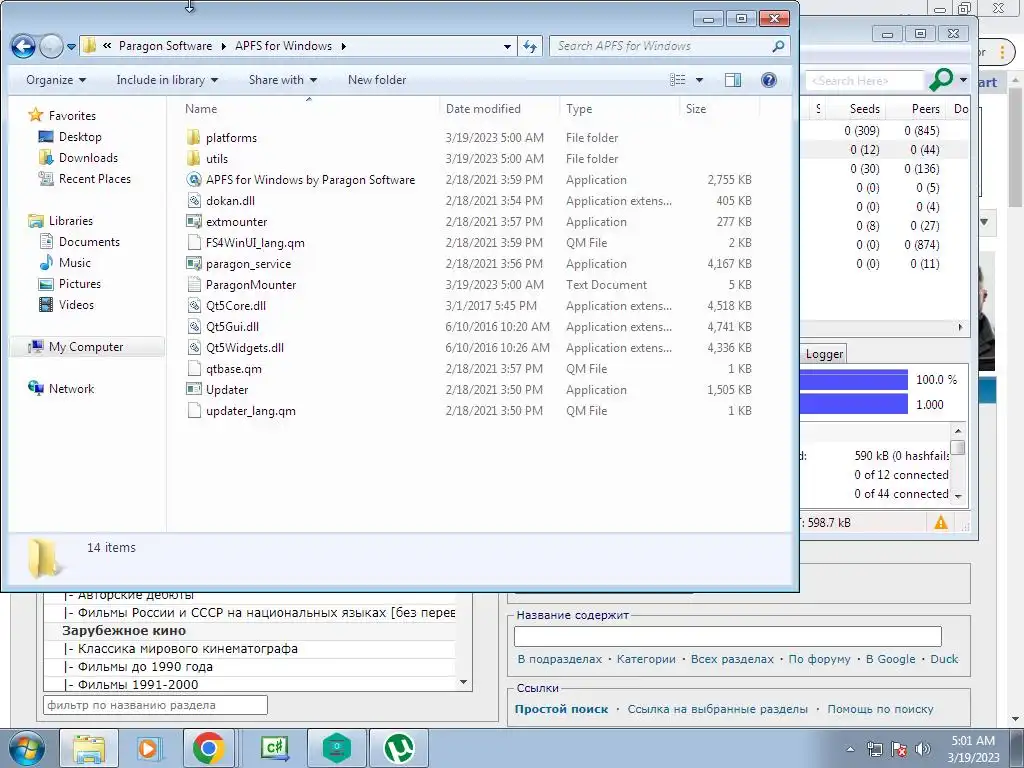Image resolution: width=1024 pixels, height=768 pixels.
Task: Click the Forward arrow in Explorer
Action: coord(51,46)
